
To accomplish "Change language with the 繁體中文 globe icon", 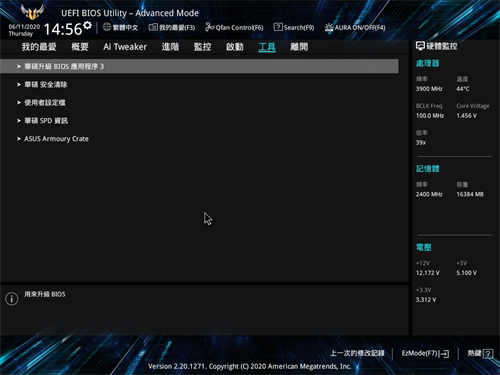I will click(x=107, y=27).
